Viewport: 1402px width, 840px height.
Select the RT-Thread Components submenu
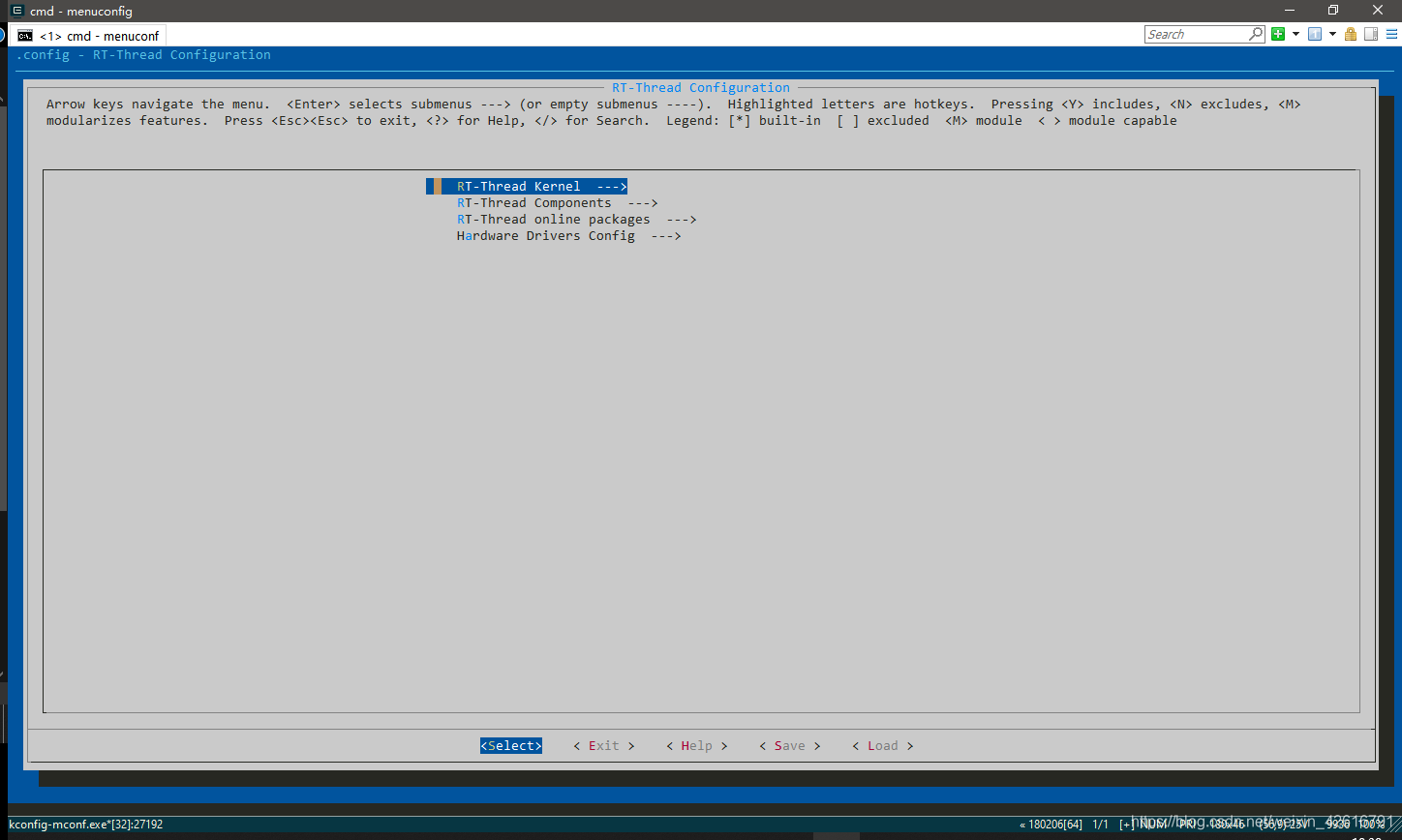(557, 202)
